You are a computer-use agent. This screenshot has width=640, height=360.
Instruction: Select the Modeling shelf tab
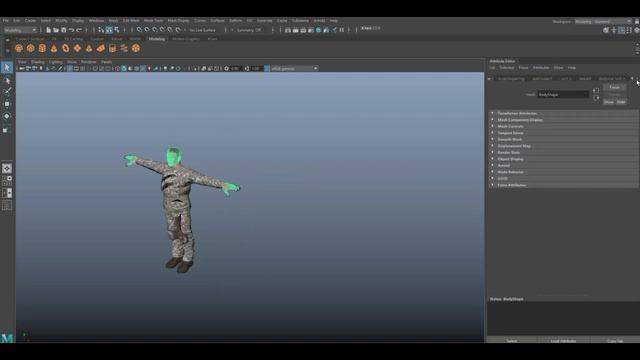click(x=157, y=39)
